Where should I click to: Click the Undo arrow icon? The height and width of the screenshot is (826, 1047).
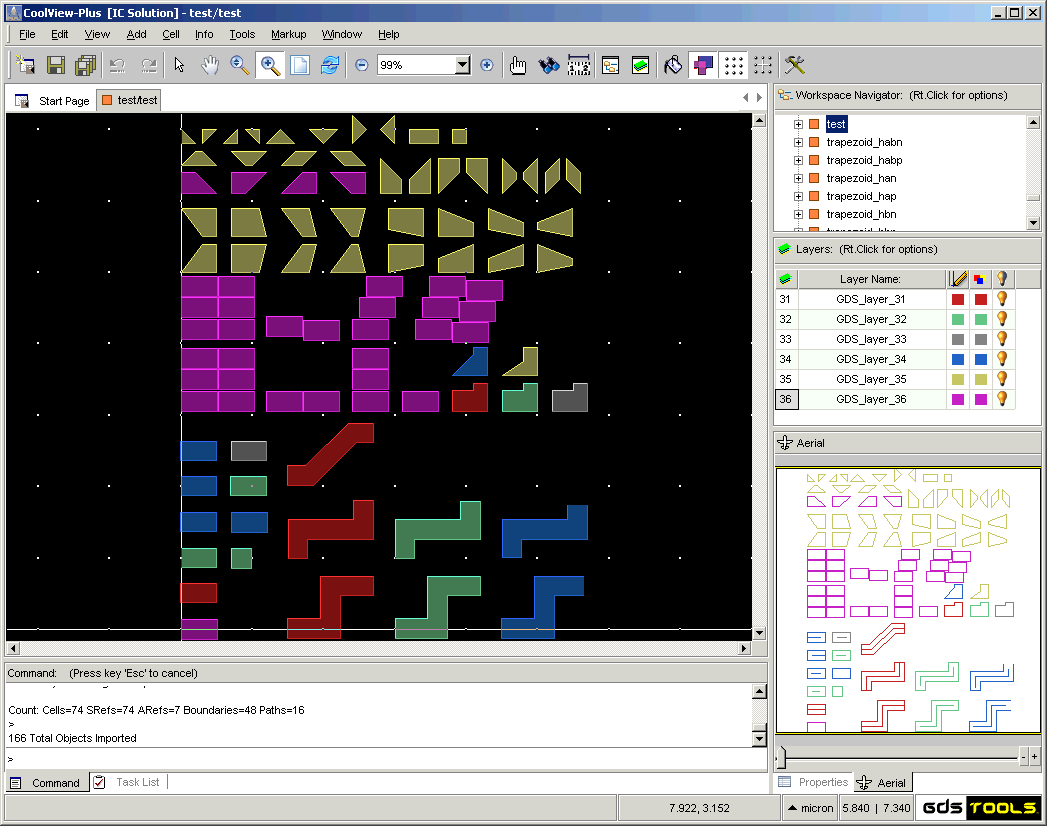[x=118, y=65]
